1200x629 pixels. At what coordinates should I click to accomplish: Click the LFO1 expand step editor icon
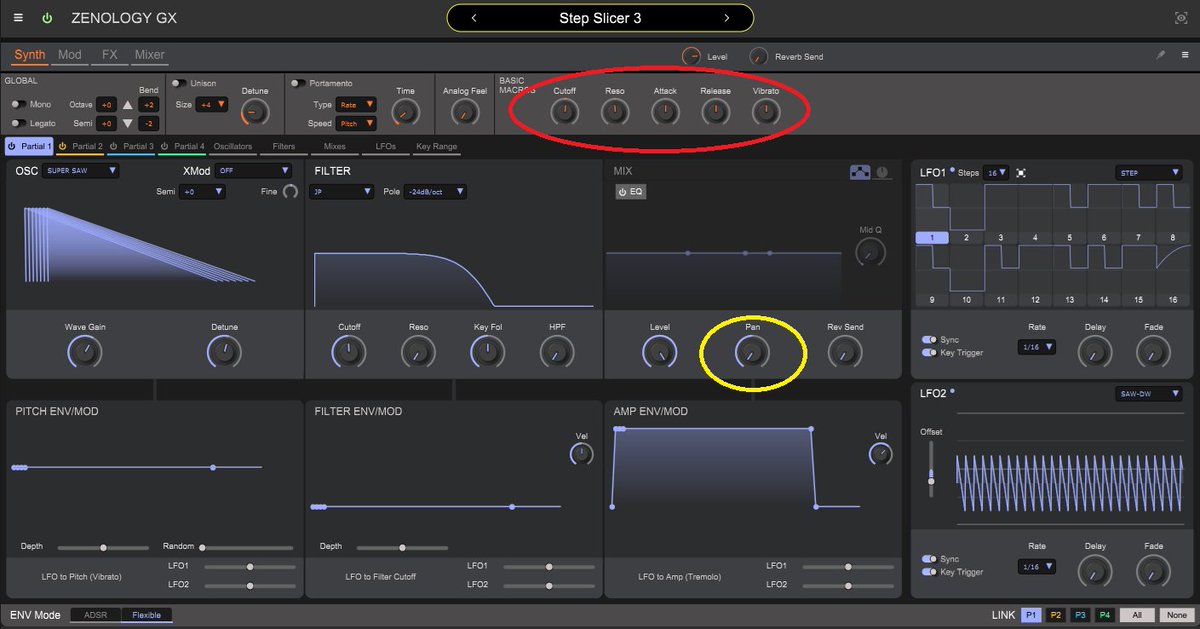tap(1021, 173)
